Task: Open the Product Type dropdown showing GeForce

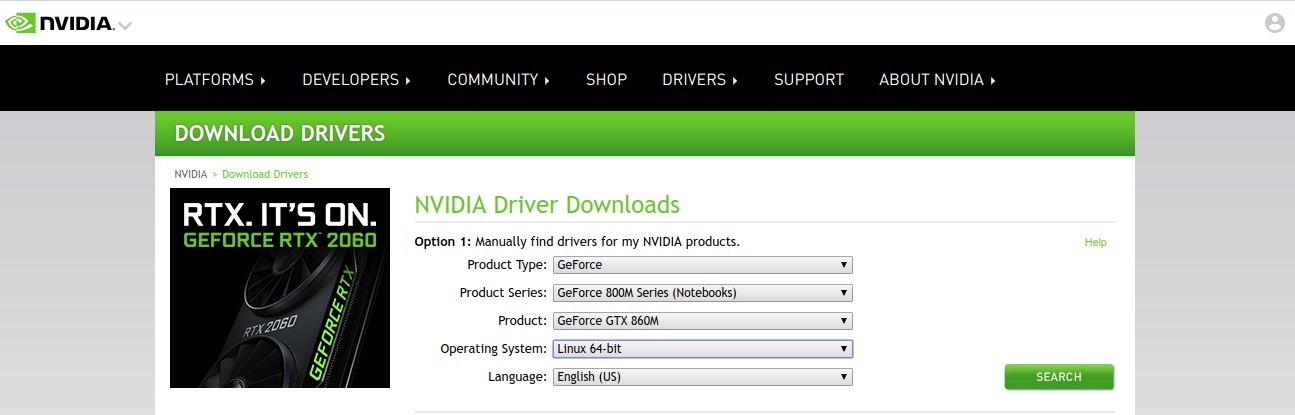Action: pos(703,265)
